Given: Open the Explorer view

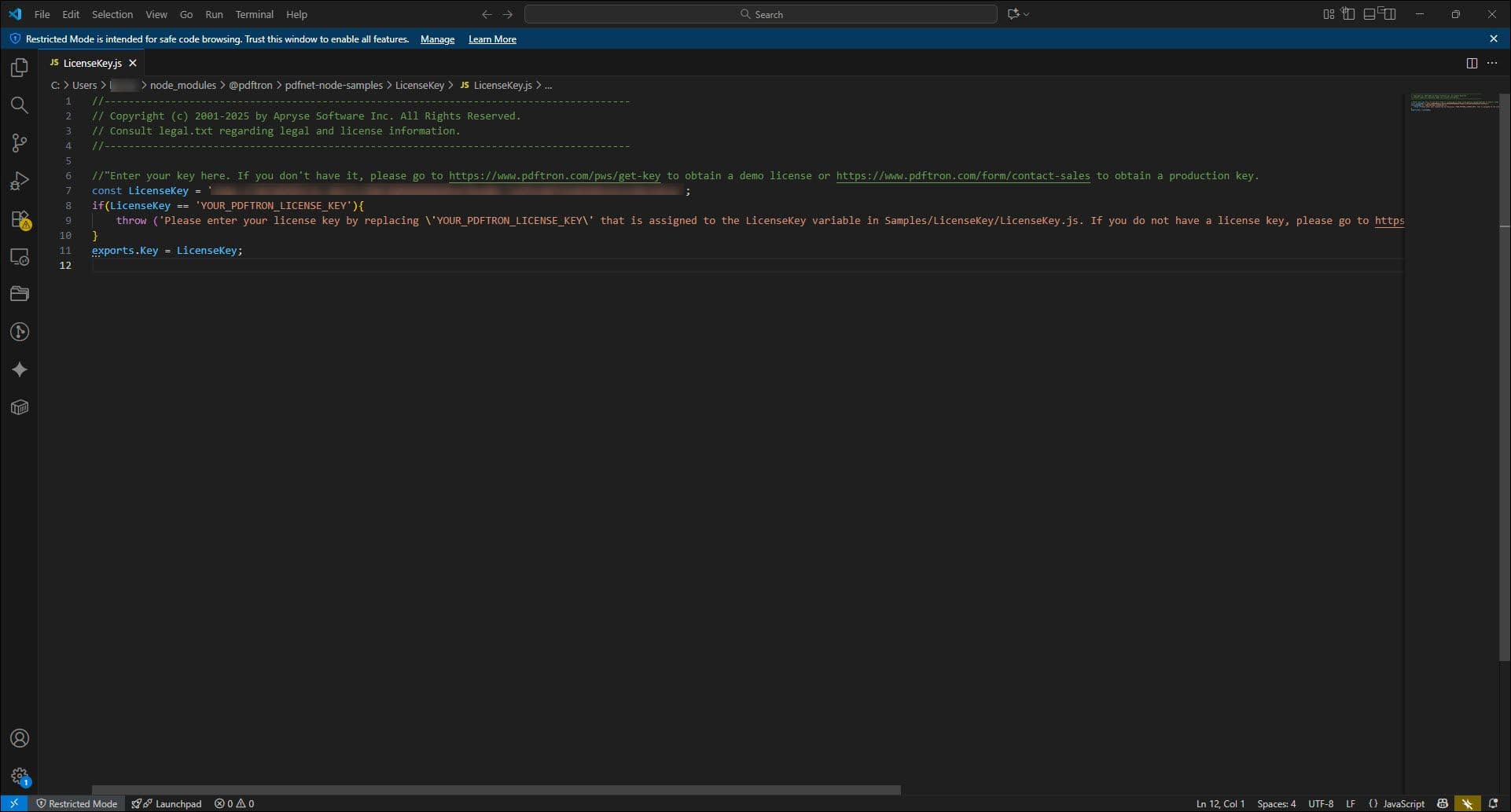Looking at the screenshot, I should [x=20, y=68].
